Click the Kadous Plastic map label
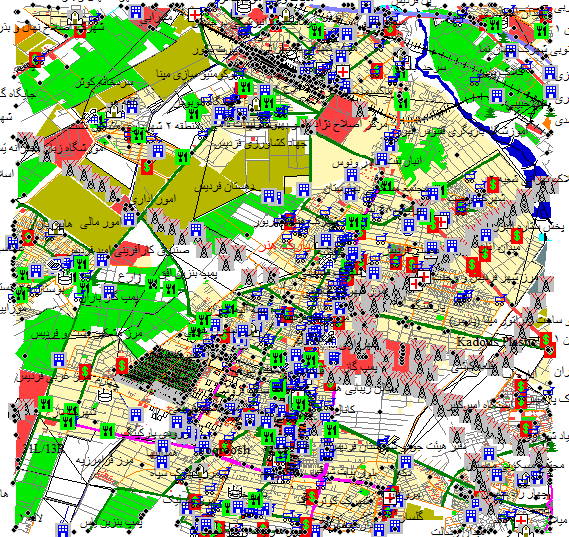The height and width of the screenshot is (537, 569). point(496,341)
